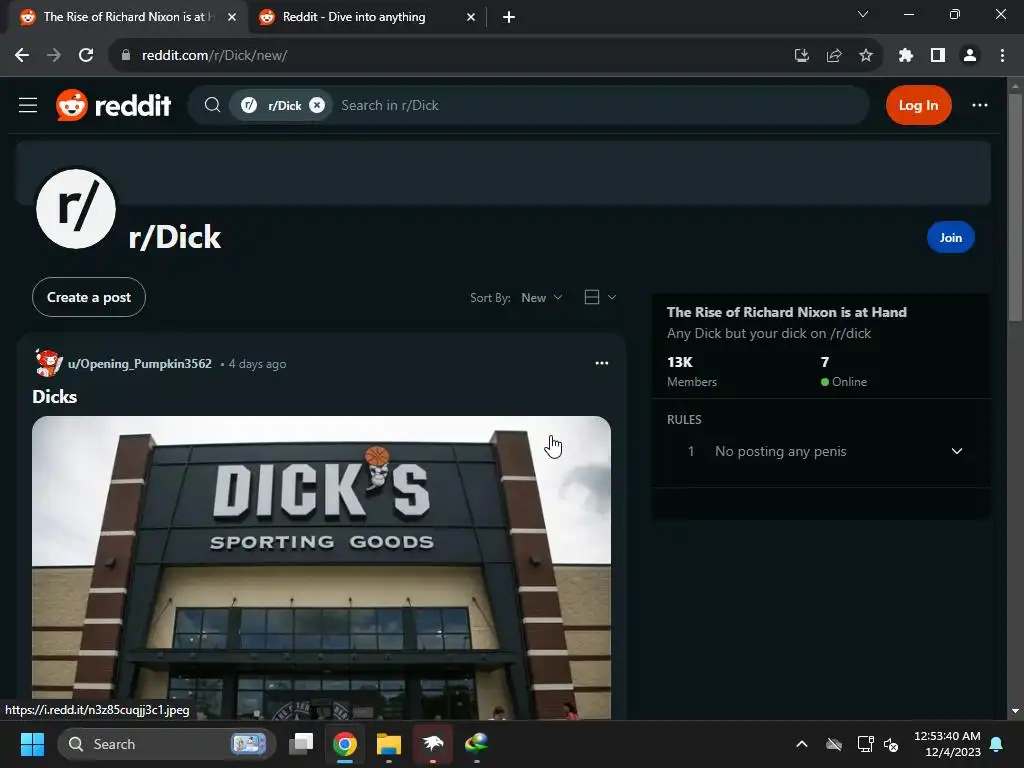Click the muted volume tray icon
Screen dimensions: 1024x768
click(891, 744)
